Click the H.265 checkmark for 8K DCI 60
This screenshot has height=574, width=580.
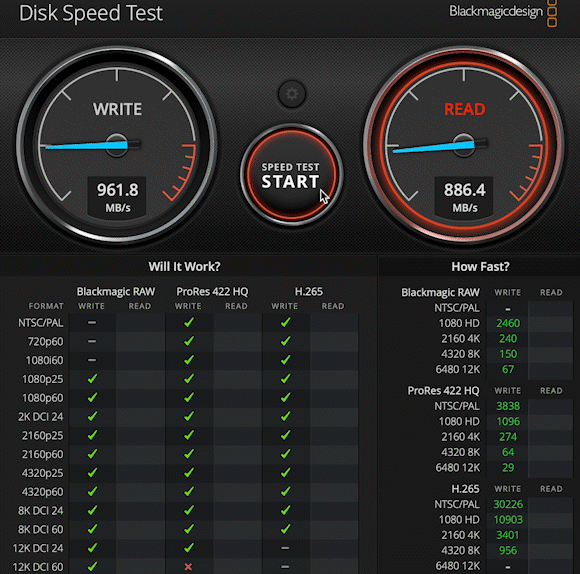[285, 529]
